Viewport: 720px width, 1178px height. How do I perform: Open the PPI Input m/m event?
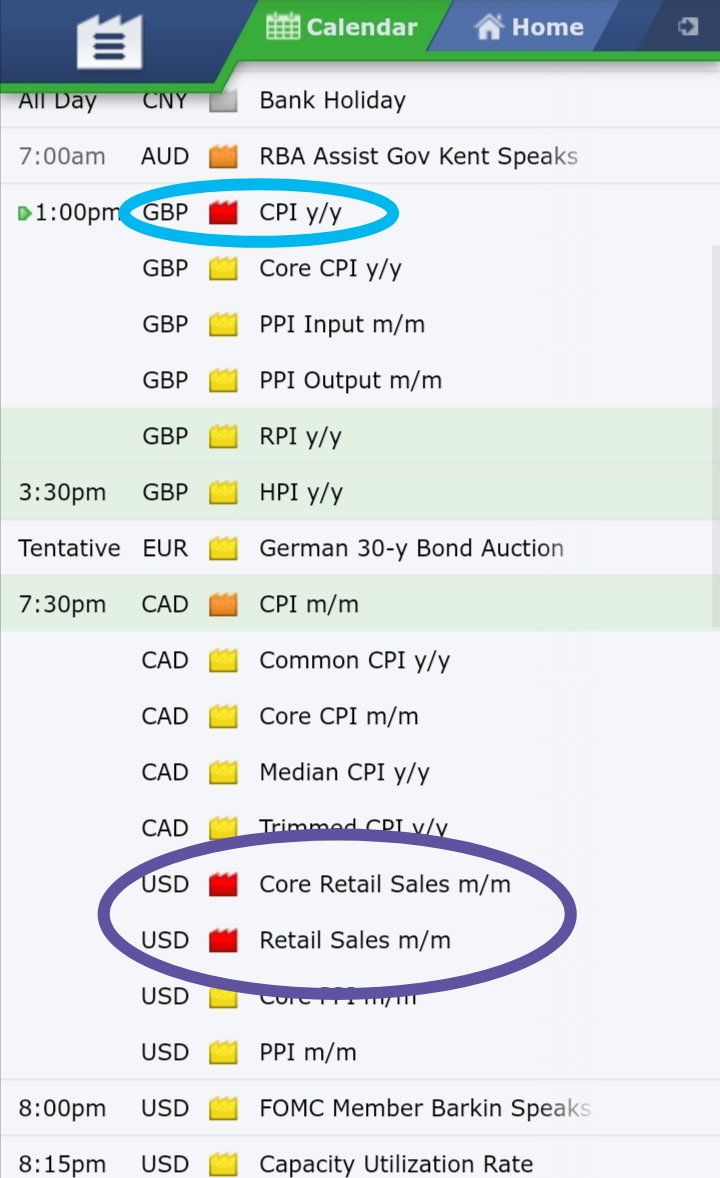pyautogui.click(x=341, y=325)
